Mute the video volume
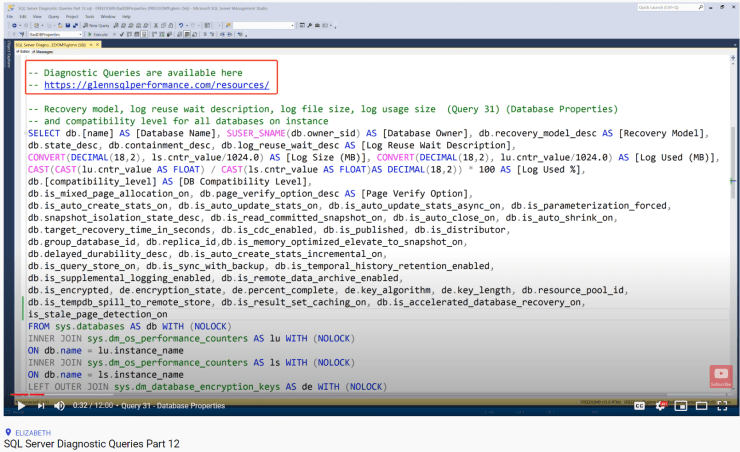 tap(59, 406)
